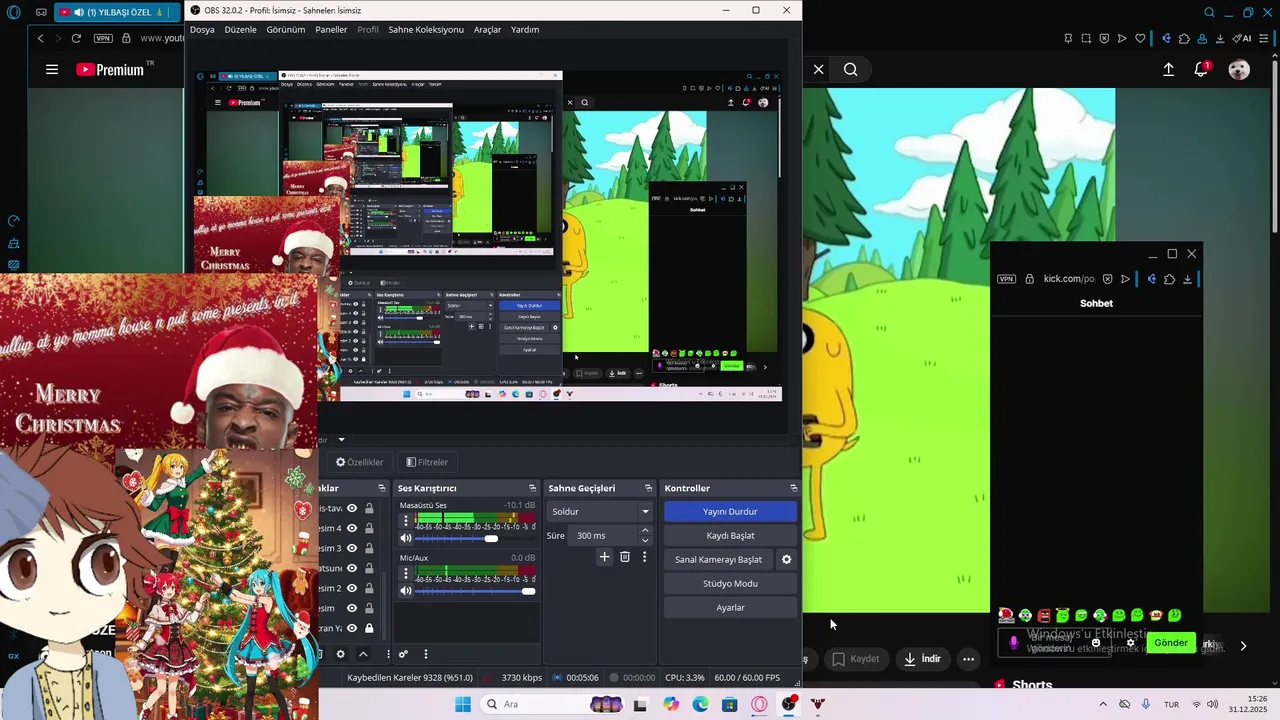
Task: Click Yayını Durdur to stop streaming
Action: tap(730, 511)
